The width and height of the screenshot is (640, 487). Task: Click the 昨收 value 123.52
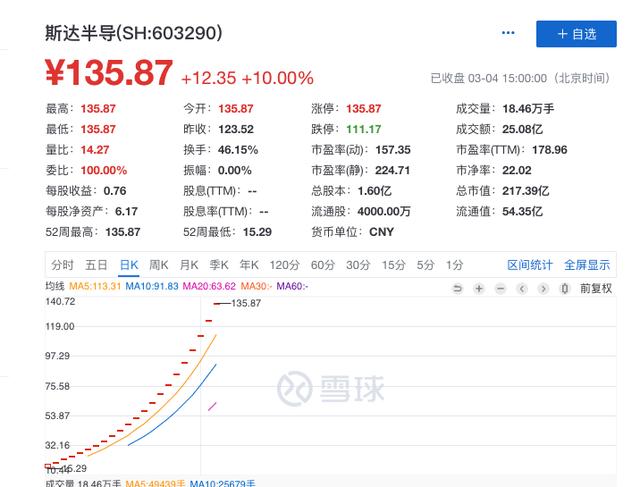tap(236, 129)
